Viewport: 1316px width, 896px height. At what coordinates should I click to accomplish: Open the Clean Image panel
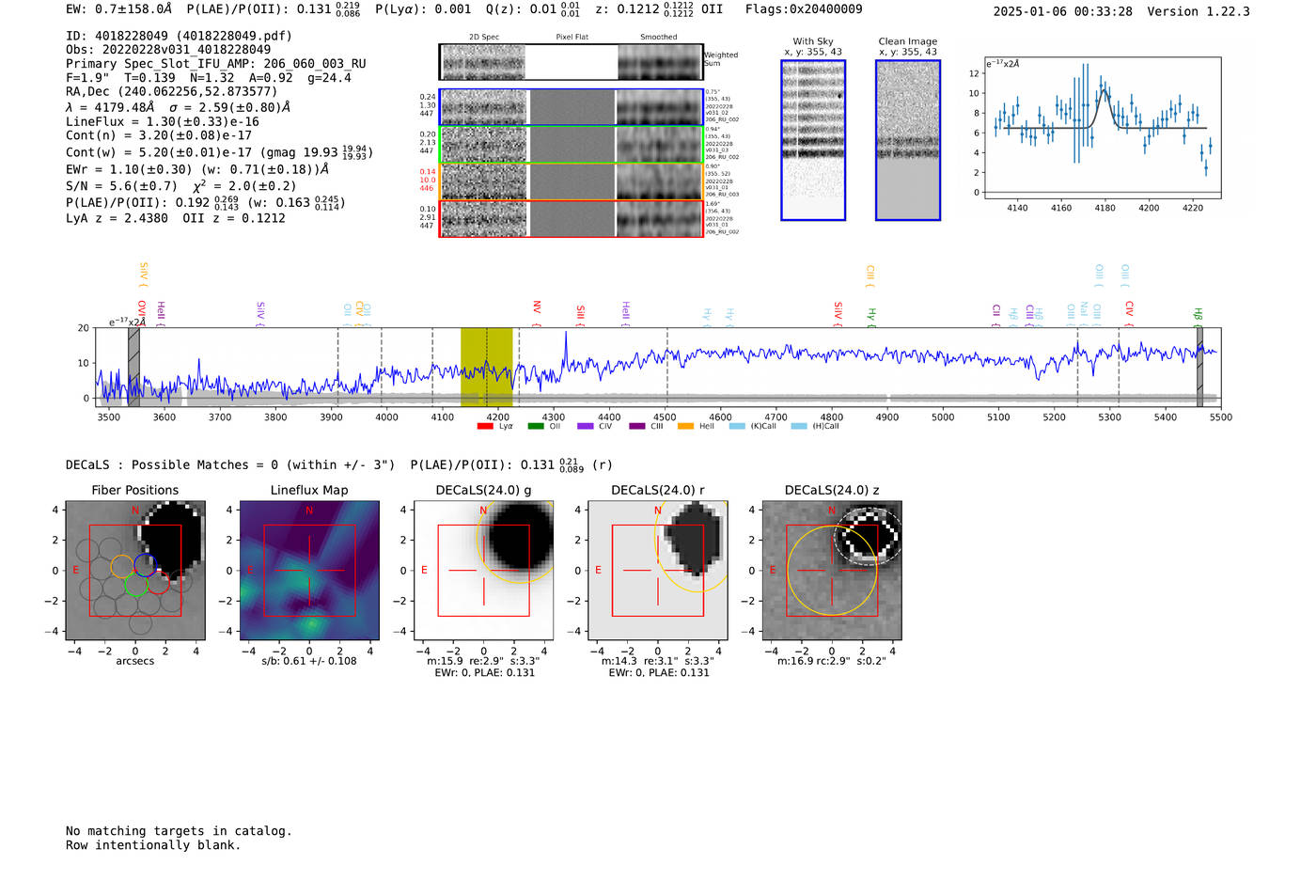click(908, 140)
